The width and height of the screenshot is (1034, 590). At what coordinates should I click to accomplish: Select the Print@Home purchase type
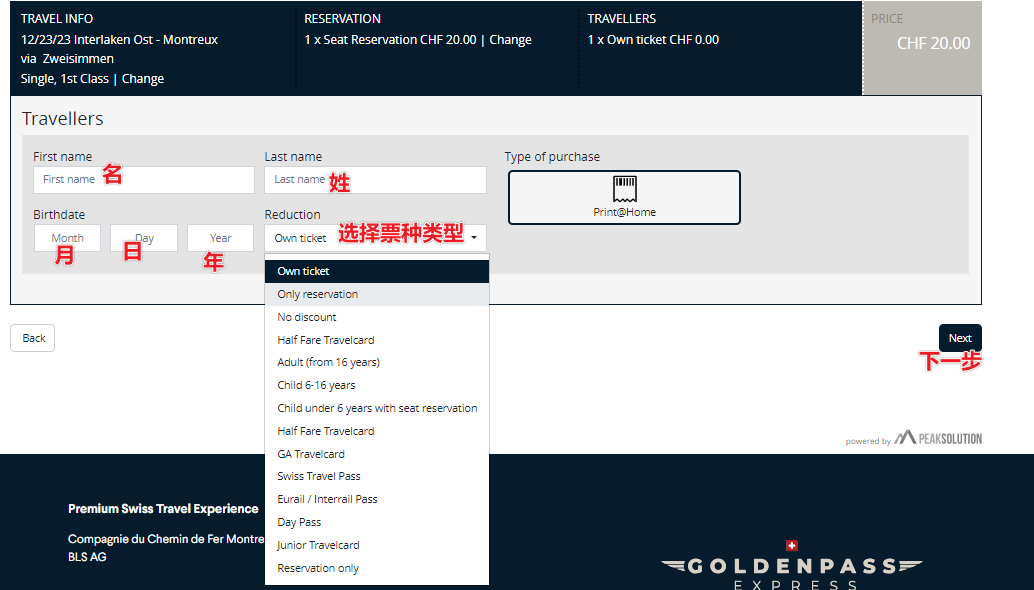[x=624, y=198]
